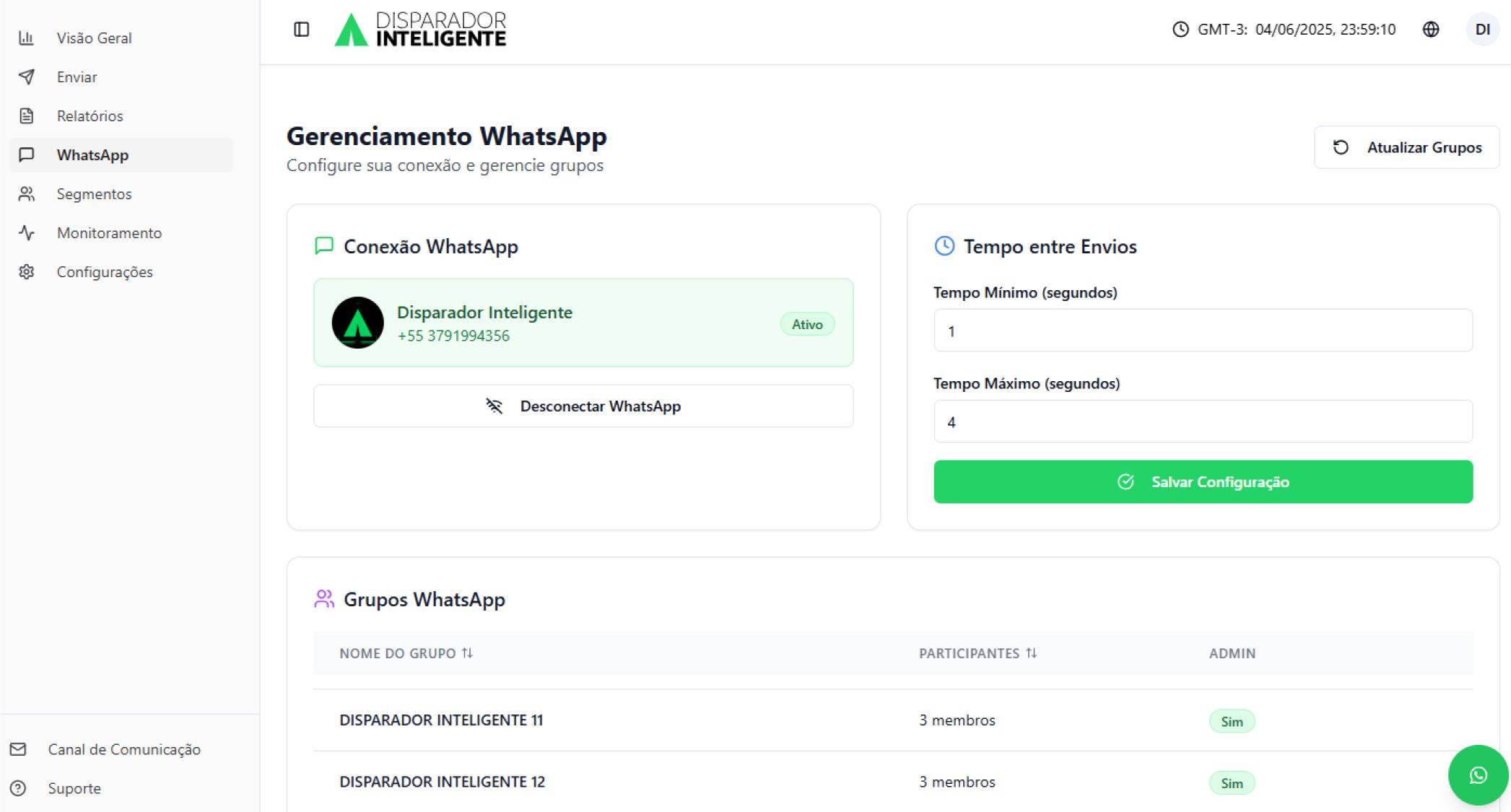Screen dimensions: 1511x812
Task: Open the DI user avatar
Action: point(1483,30)
